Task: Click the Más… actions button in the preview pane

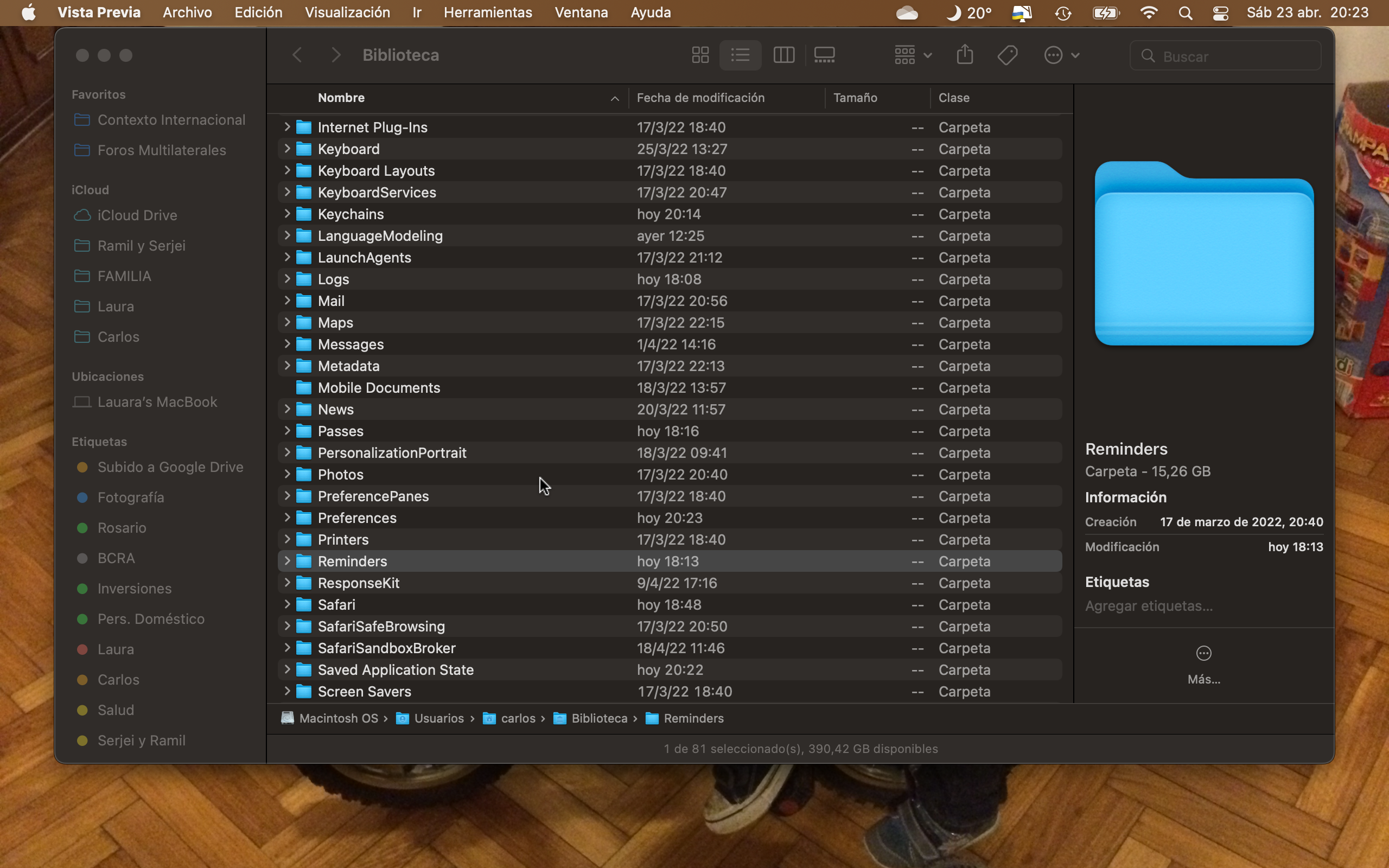Action: (x=1203, y=654)
